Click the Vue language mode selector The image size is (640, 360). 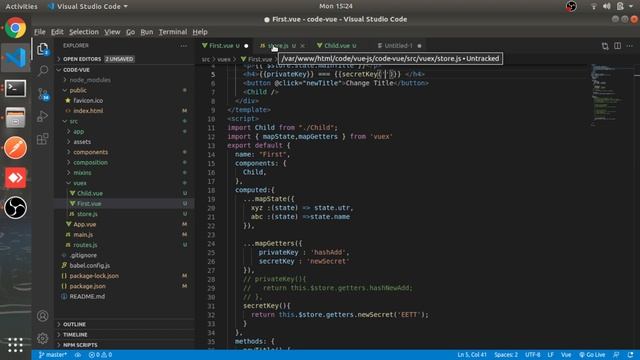point(566,355)
